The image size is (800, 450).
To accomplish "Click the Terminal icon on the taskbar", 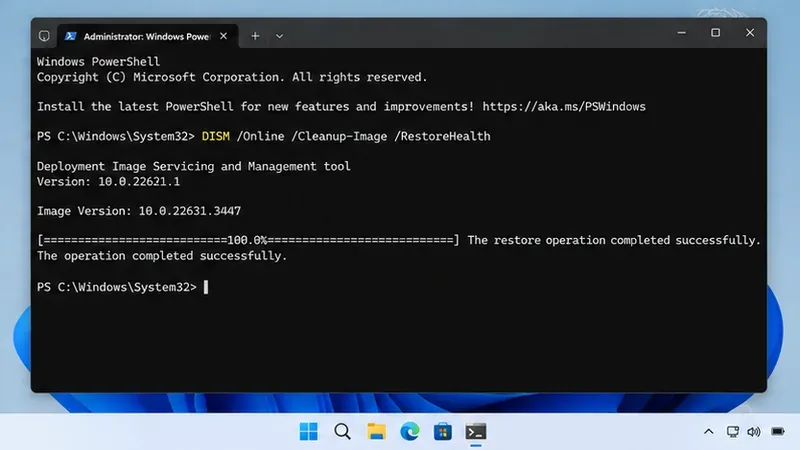I will [x=476, y=432].
